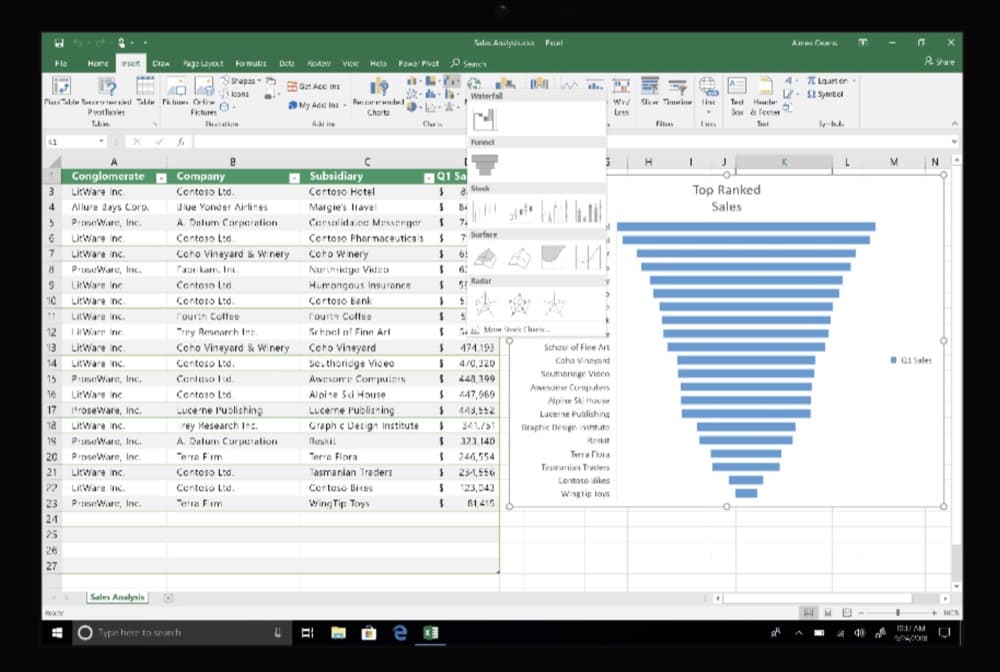Adjust the zoom slider handle
The width and height of the screenshot is (1000, 672).
tap(897, 613)
